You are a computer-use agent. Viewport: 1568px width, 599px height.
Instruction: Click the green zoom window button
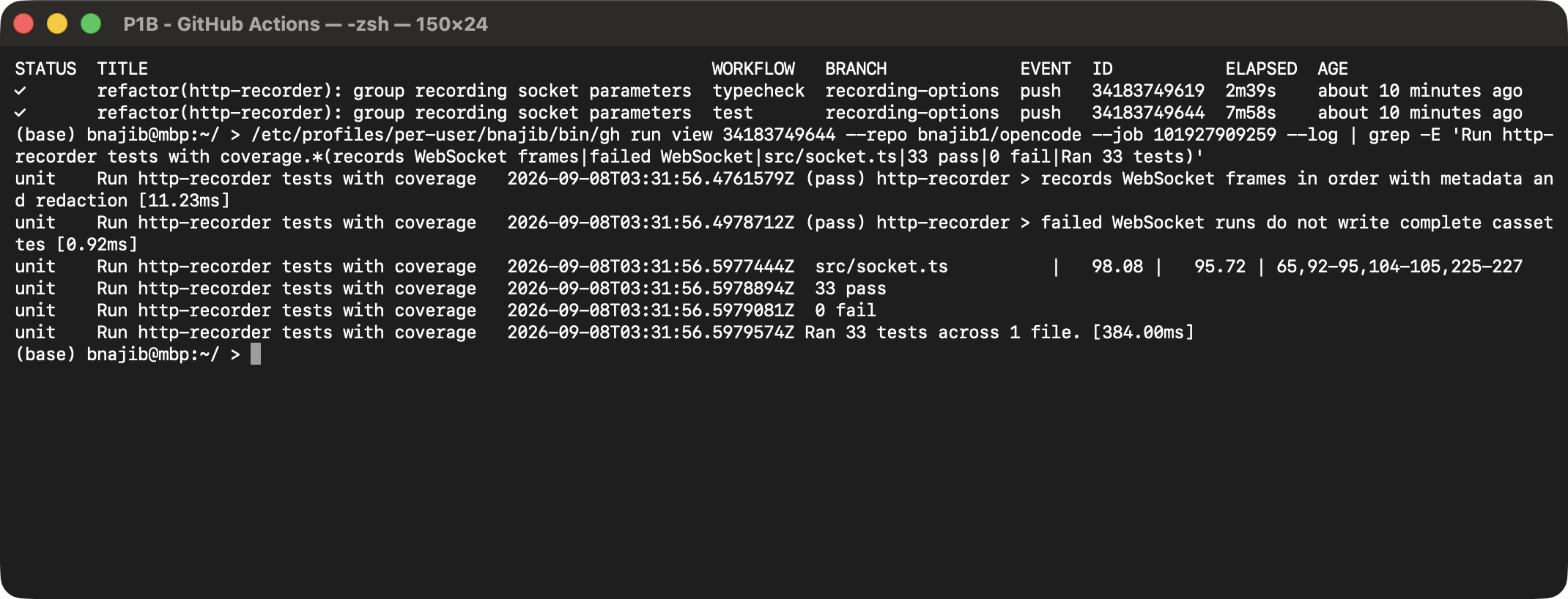(x=91, y=24)
